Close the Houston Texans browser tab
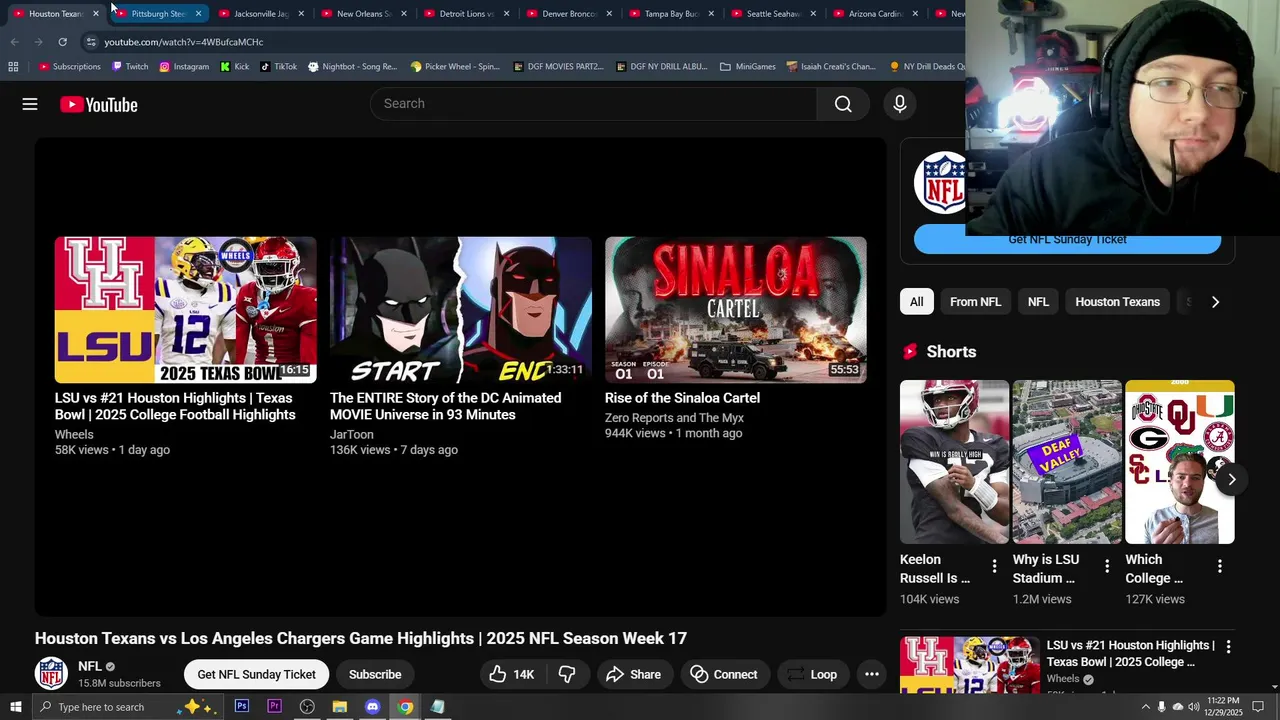 (x=96, y=14)
